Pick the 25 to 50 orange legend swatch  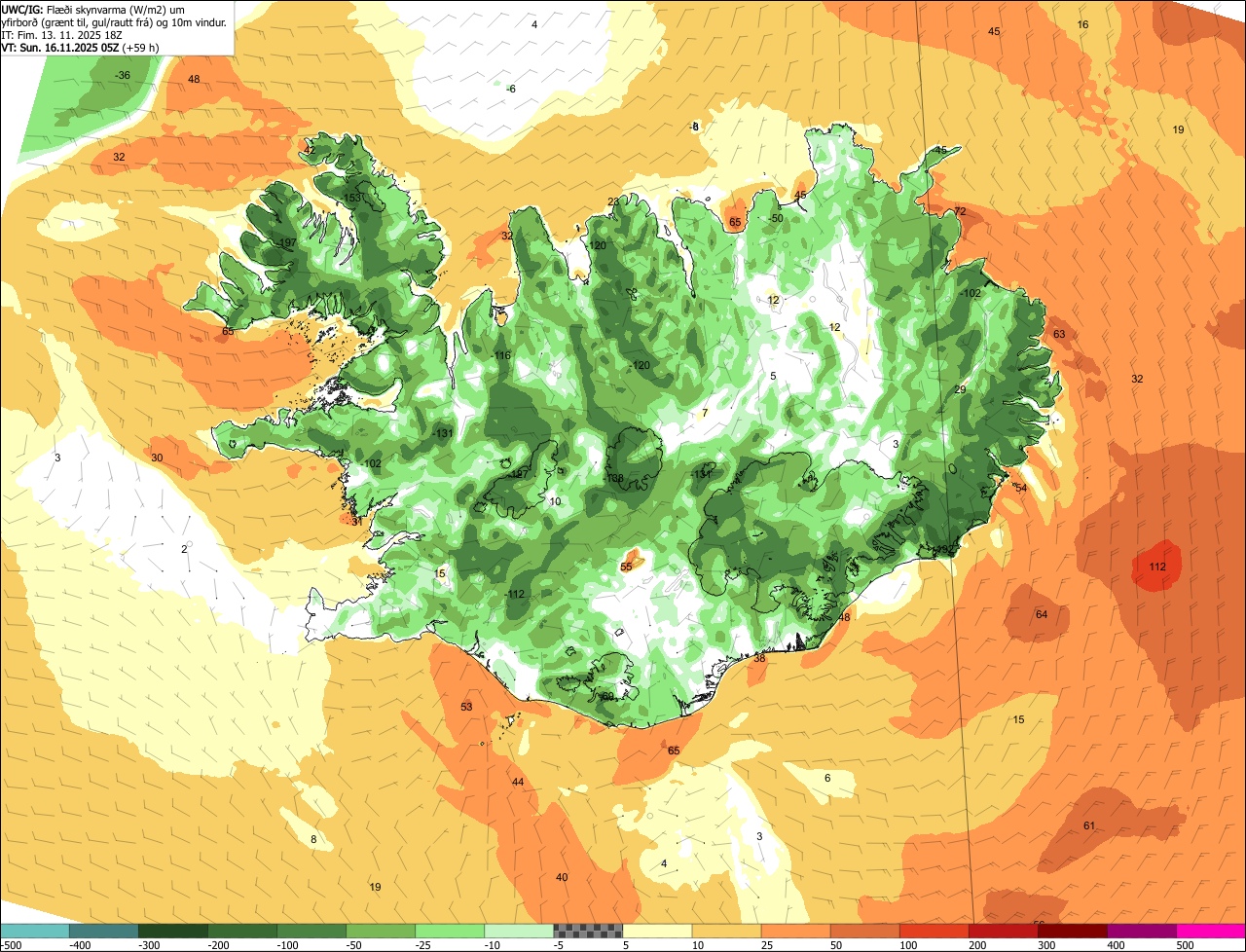(x=795, y=930)
